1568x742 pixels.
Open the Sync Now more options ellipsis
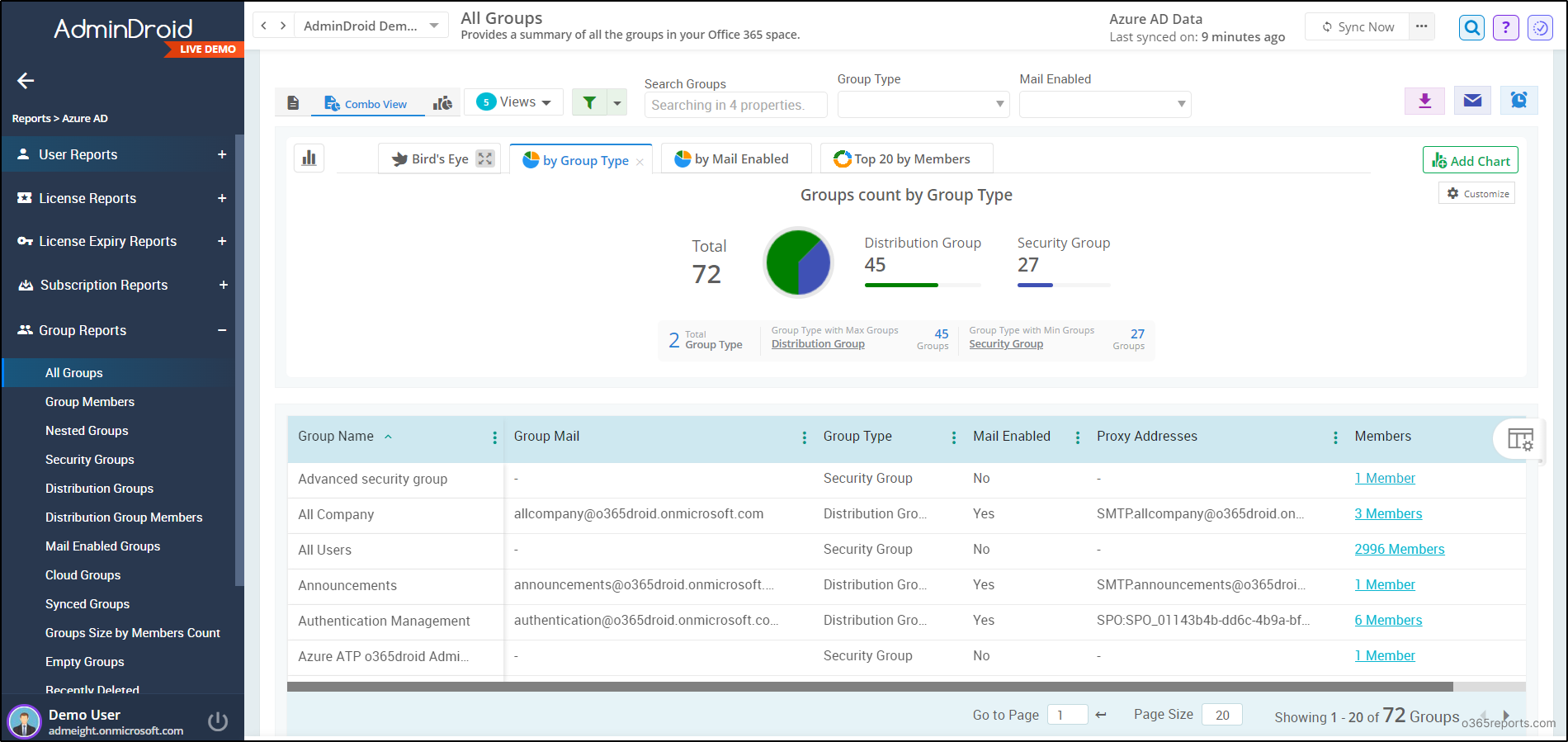[1421, 26]
